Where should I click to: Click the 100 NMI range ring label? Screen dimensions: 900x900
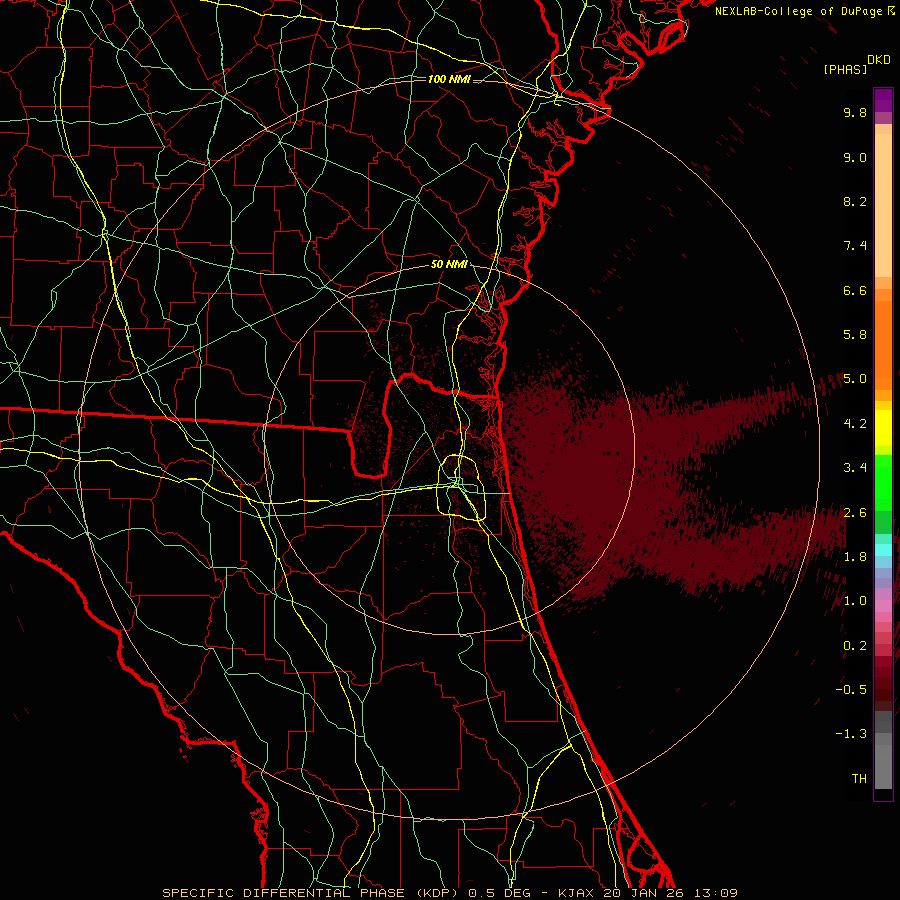point(449,79)
